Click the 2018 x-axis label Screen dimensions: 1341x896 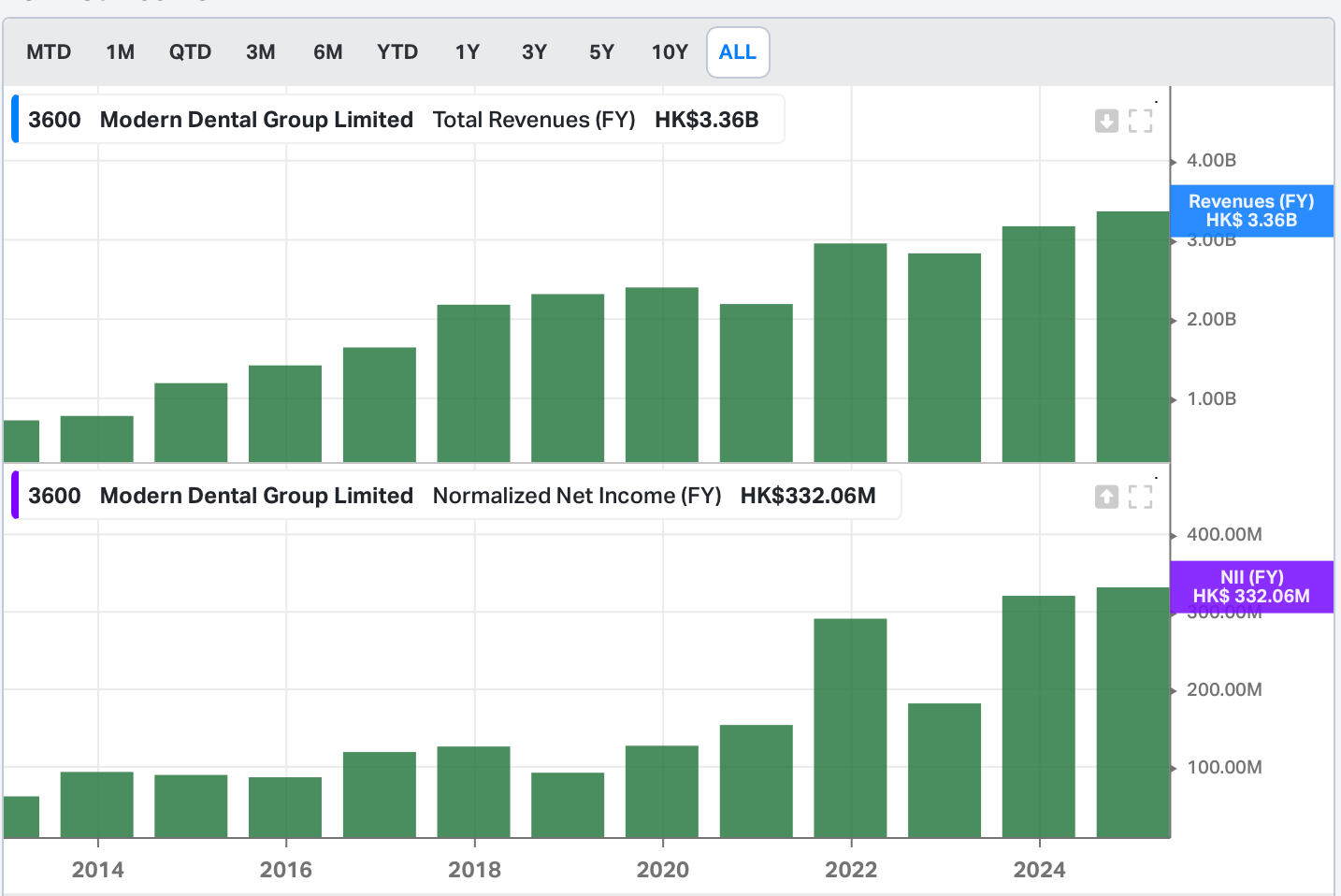[x=475, y=870]
